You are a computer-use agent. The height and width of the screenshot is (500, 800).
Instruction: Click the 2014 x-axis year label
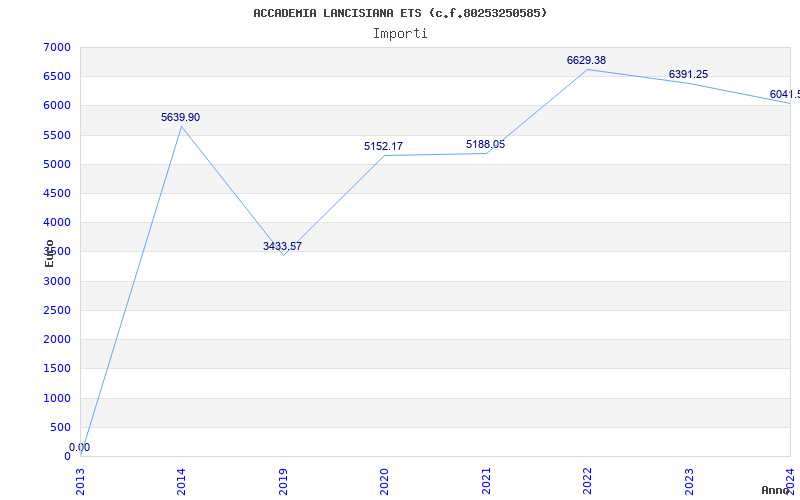pyautogui.click(x=181, y=481)
